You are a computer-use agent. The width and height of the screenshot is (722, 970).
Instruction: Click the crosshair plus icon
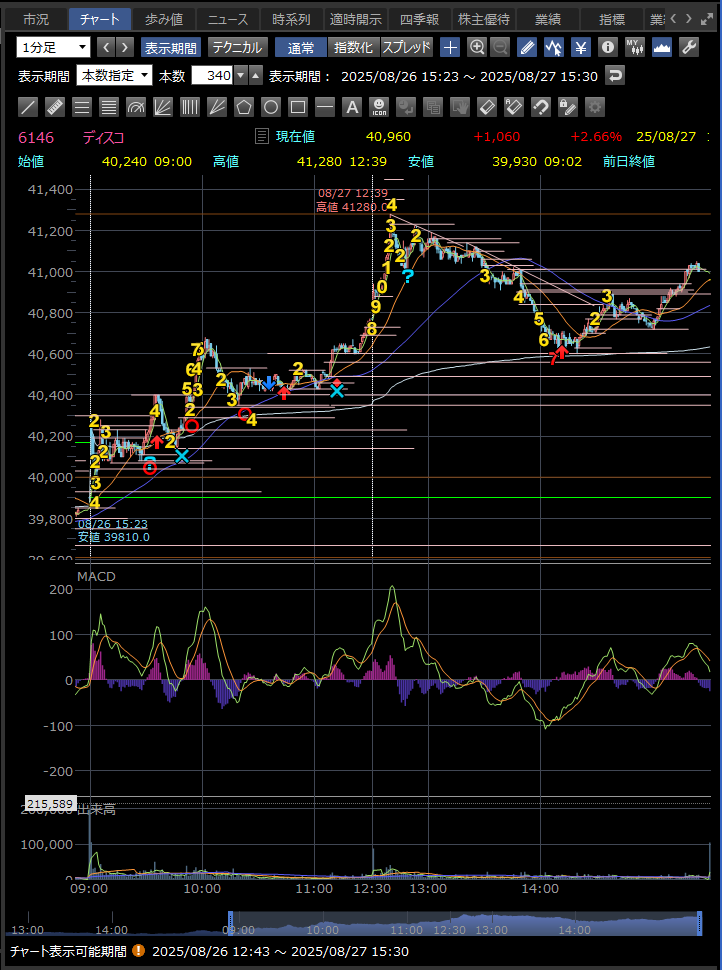pos(450,47)
